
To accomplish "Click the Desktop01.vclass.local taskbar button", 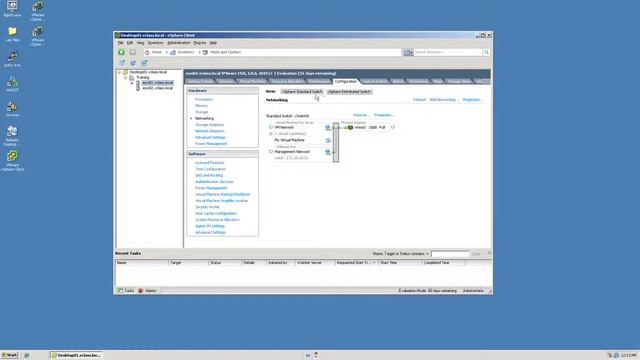I will (x=76, y=355).
